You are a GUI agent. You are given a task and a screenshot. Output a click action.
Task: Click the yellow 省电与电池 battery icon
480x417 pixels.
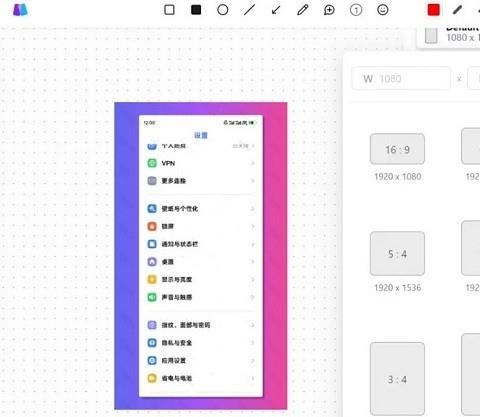tap(152, 378)
